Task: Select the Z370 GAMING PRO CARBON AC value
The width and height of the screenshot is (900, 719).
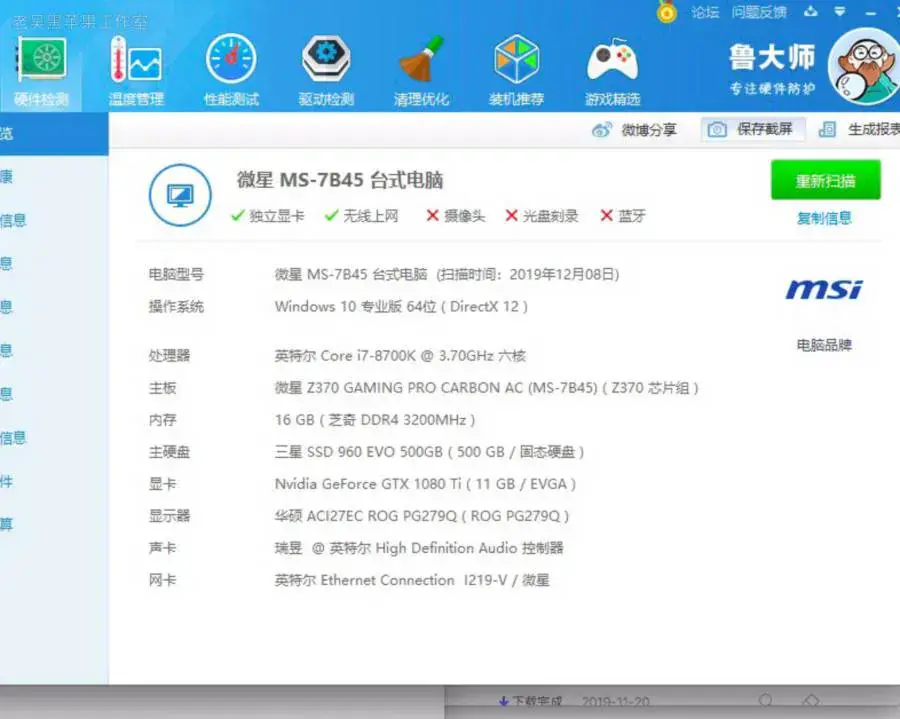Action: (x=486, y=388)
